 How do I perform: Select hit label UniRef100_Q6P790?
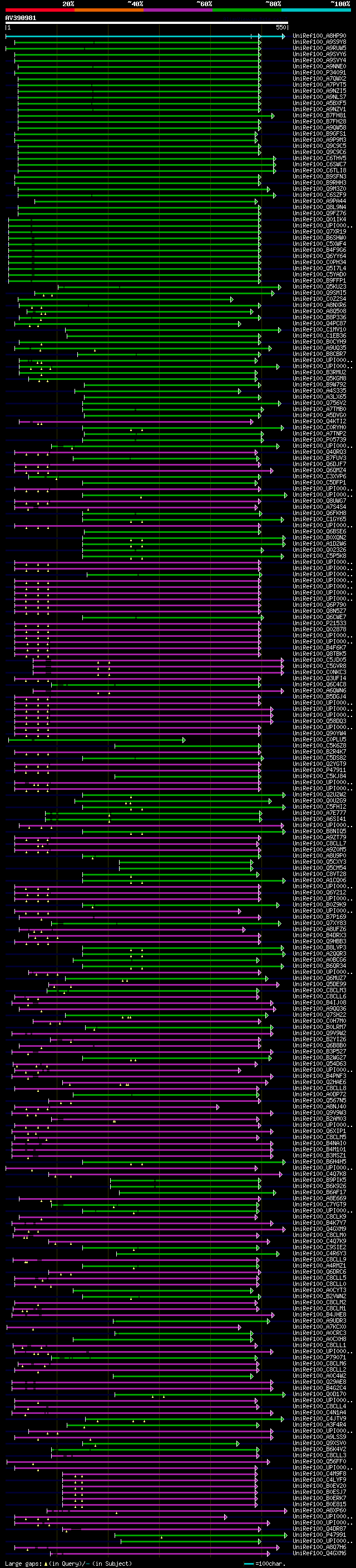(319, 605)
